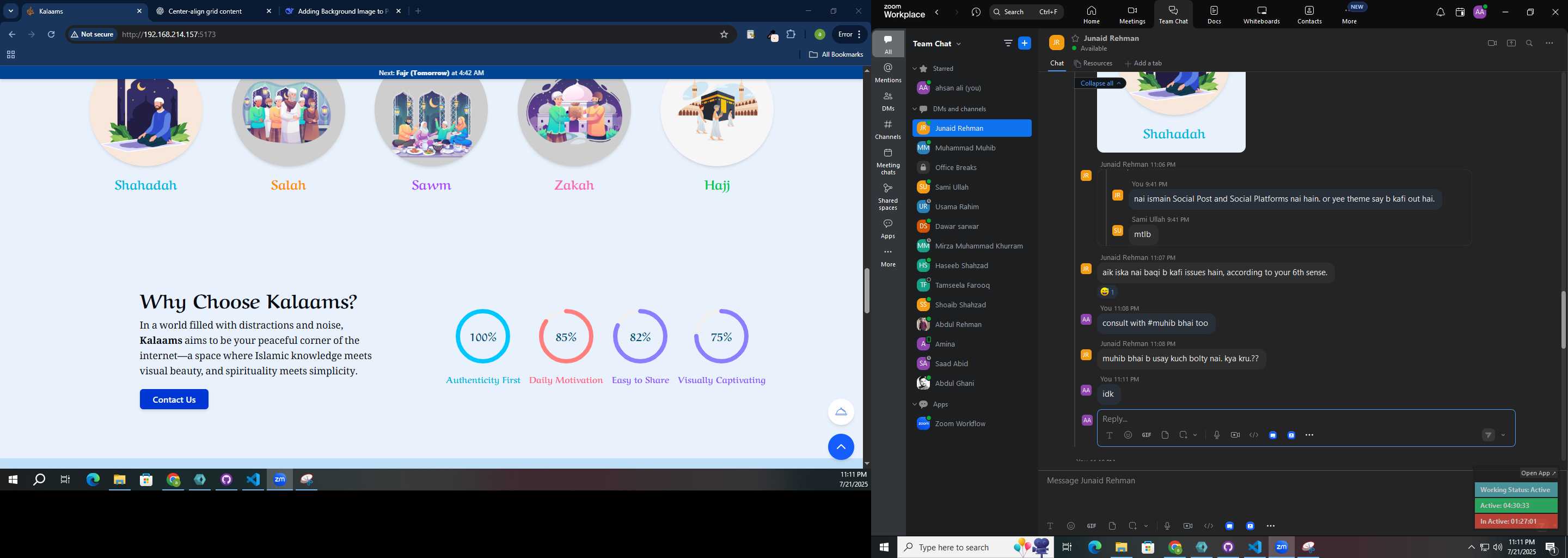Viewport: 1568px width, 558px height.
Task: Open send options arrow in reply box
Action: pos(1503,435)
